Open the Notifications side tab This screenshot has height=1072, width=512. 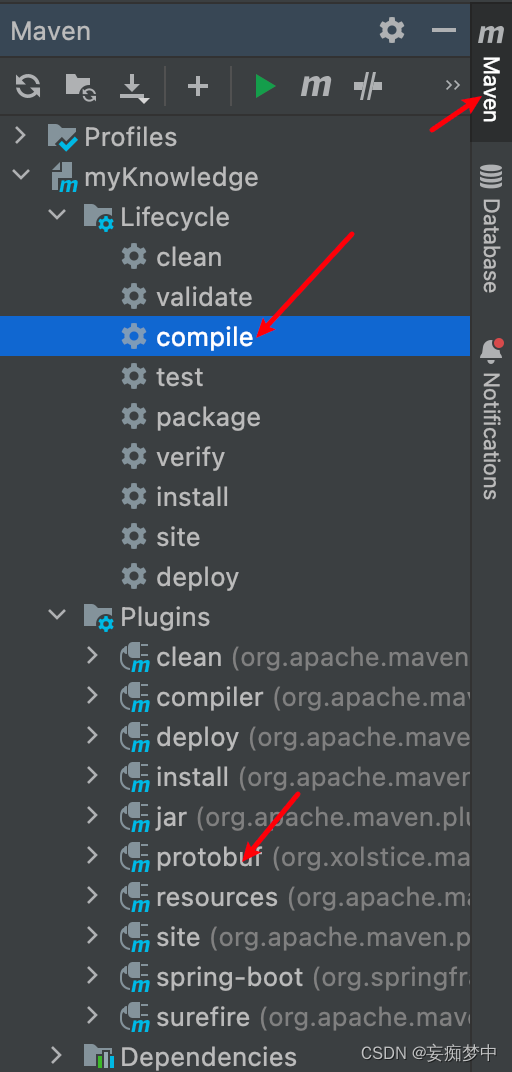(490, 419)
